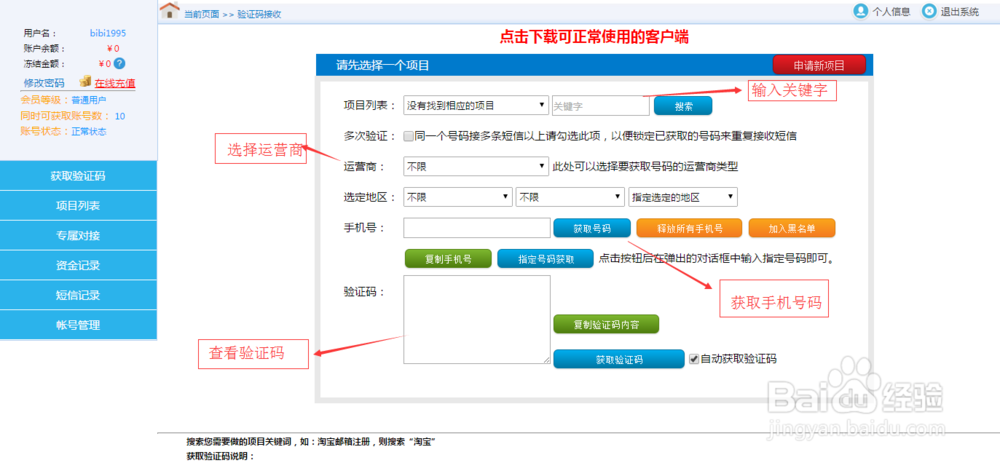Click the 在线充值 link
This screenshot has height=463, width=1000.
pos(115,82)
